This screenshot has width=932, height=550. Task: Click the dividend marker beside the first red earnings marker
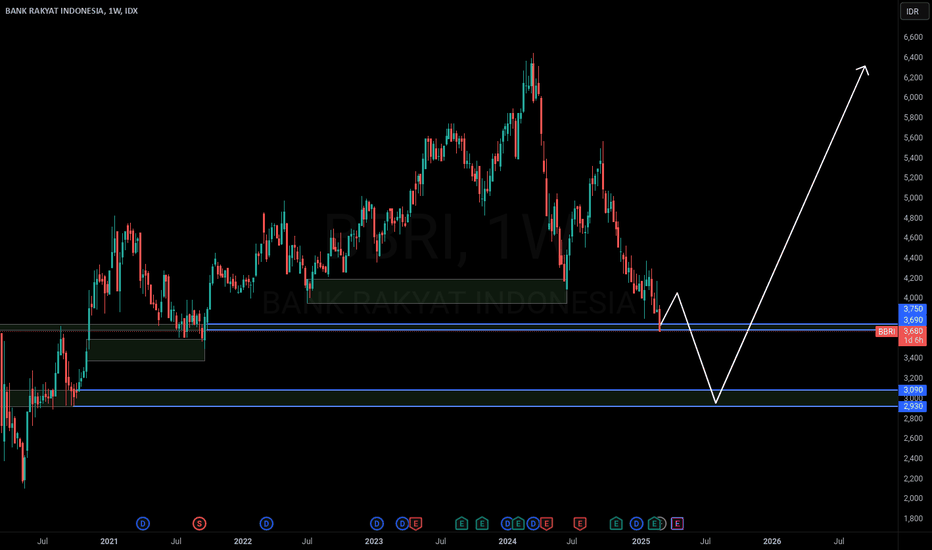click(x=402, y=523)
